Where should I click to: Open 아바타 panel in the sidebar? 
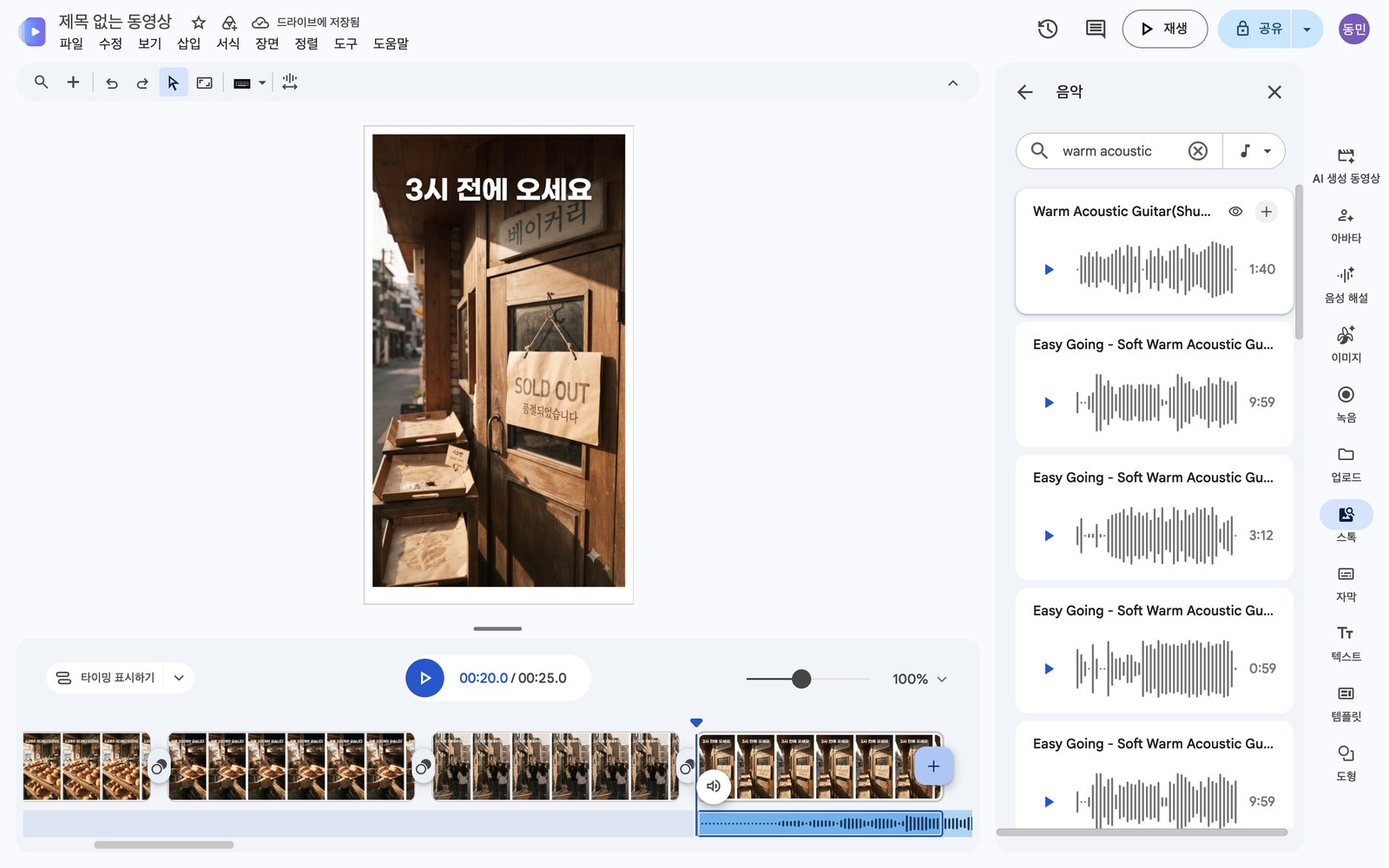click(x=1346, y=225)
